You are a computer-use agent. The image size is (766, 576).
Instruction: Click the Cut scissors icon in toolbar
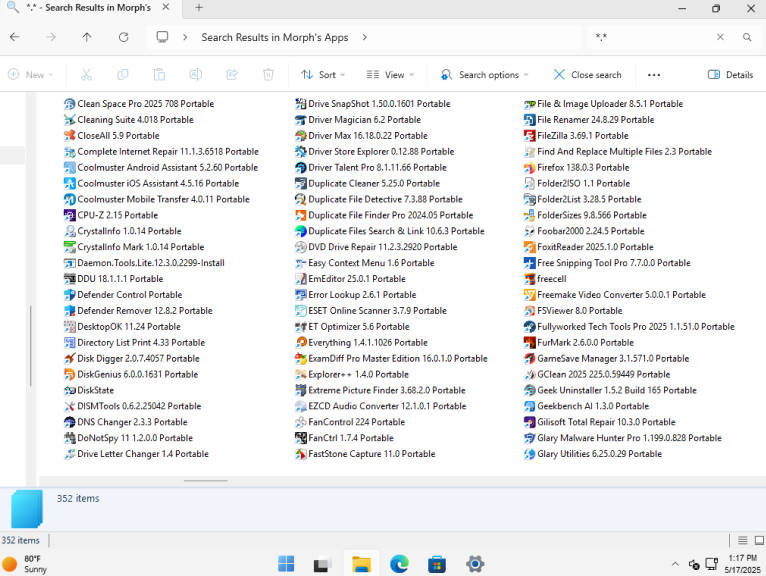(x=86, y=75)
